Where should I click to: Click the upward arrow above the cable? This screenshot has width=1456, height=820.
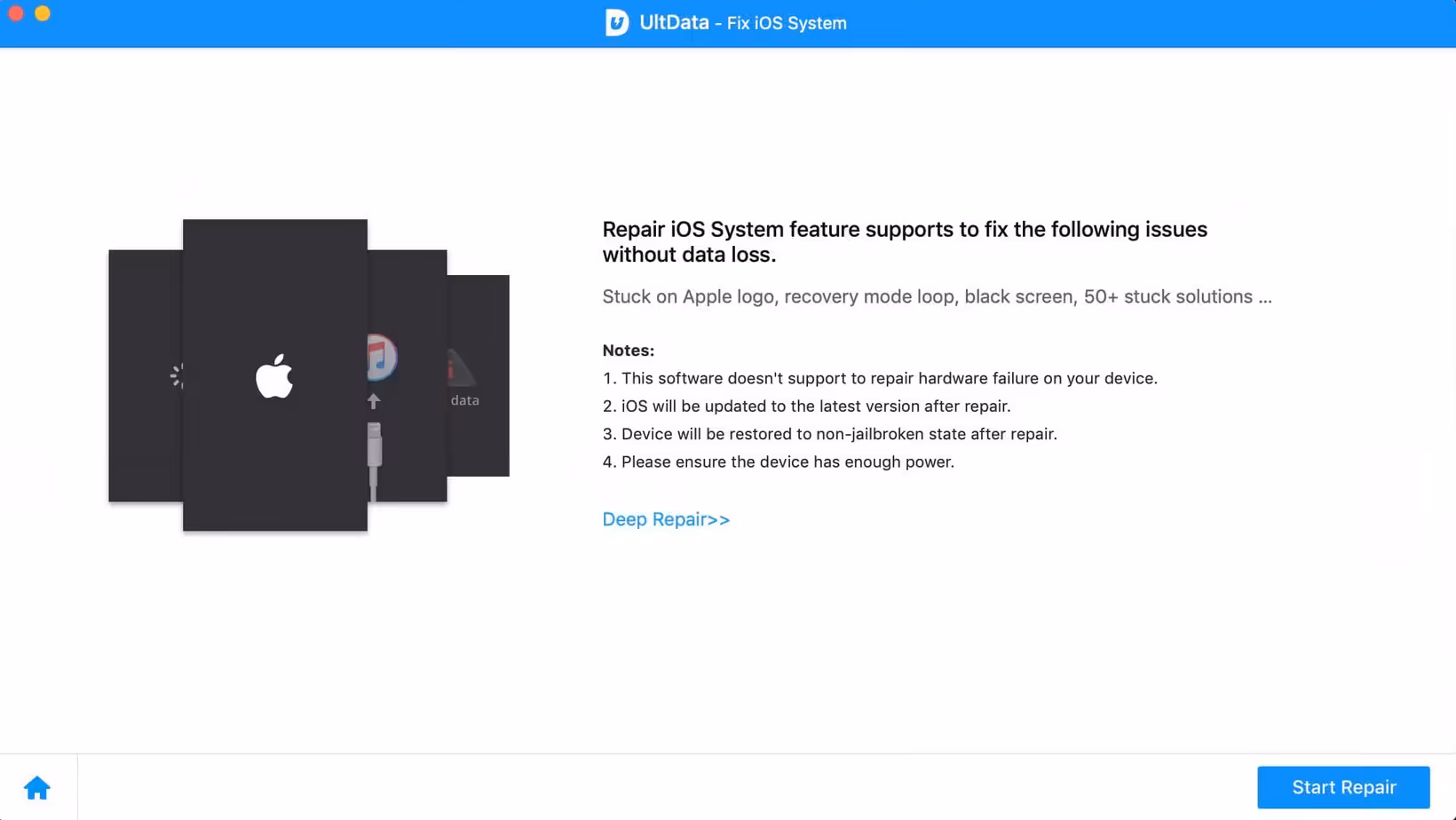(374, 401)
